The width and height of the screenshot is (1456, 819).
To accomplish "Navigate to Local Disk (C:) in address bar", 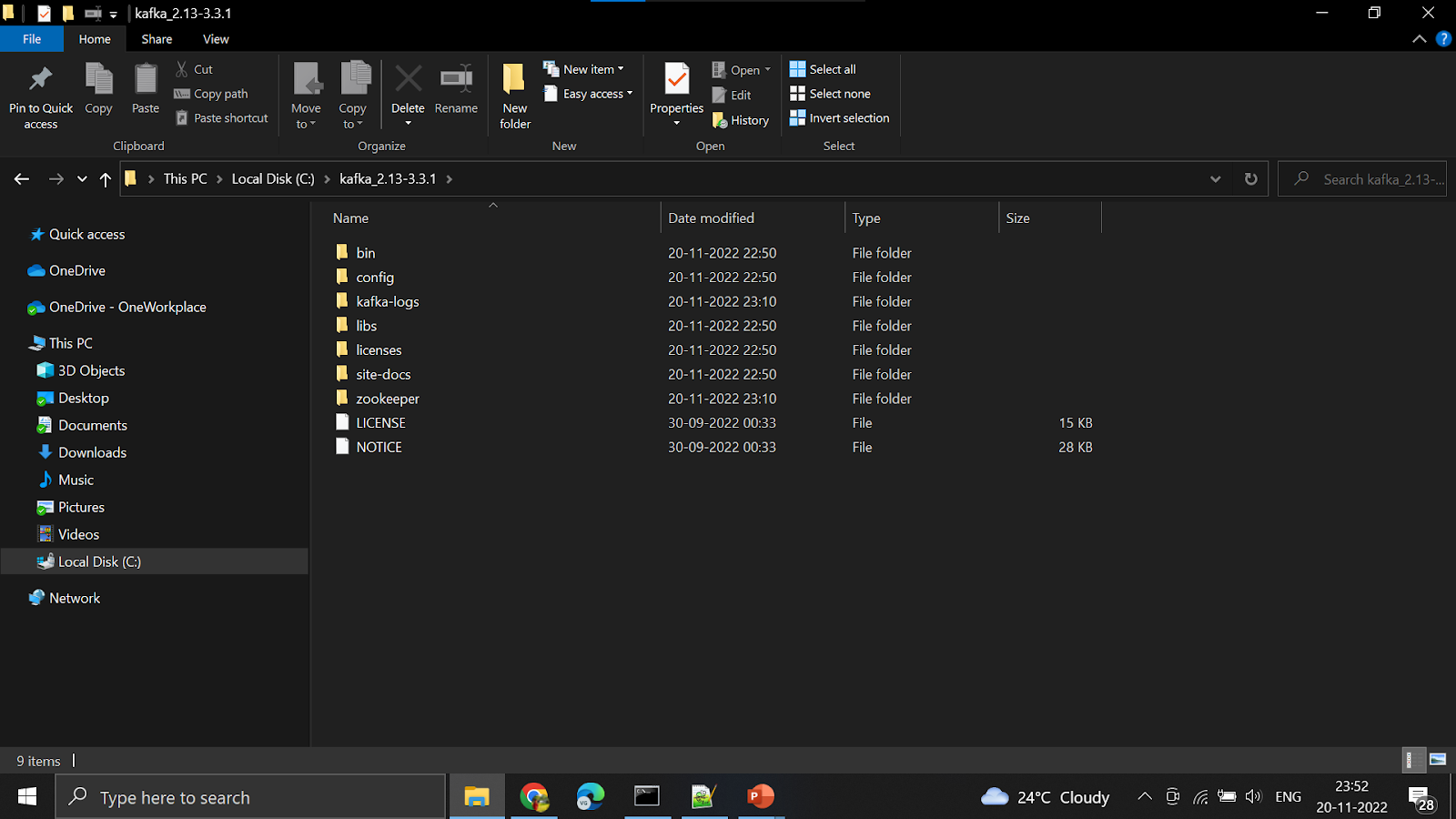I will click(x=273, y=179).
